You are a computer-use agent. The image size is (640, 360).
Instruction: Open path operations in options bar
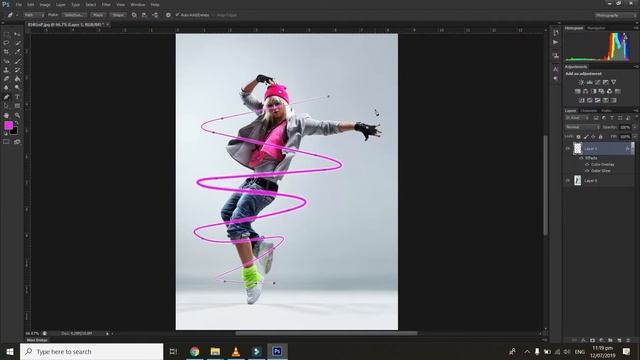134,15
